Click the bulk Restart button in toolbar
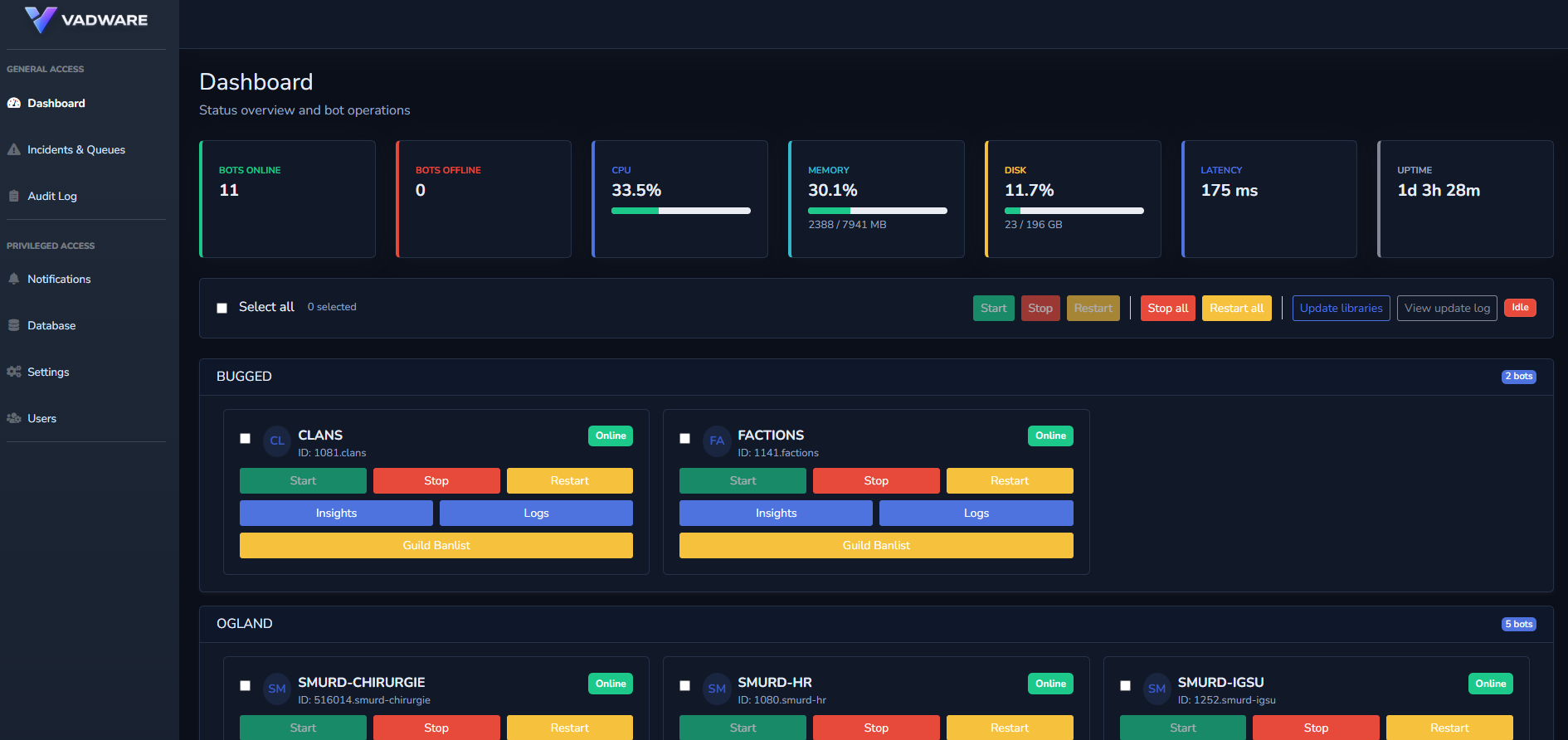The height and width of the screenshot is (740, 1568). pos(1093,308)
